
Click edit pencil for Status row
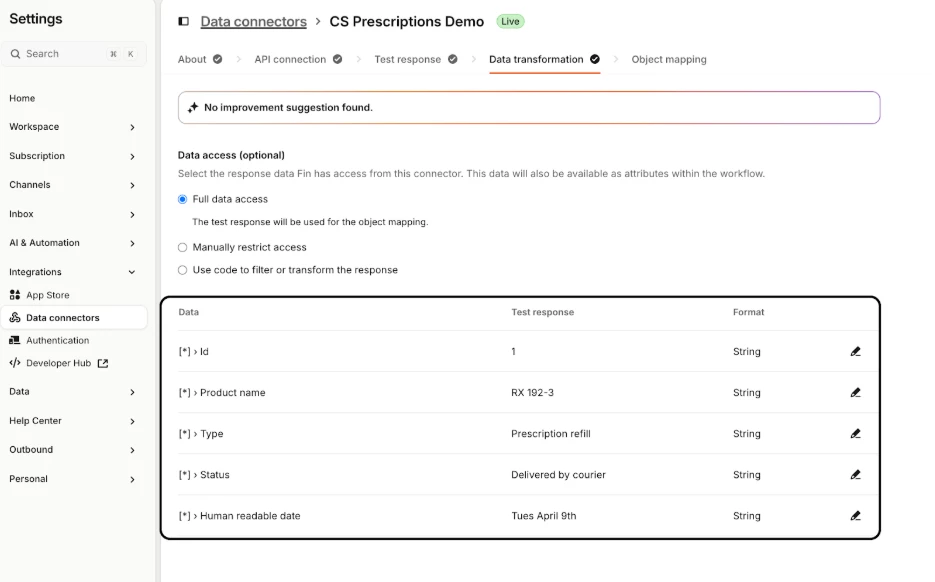pyautogui.click(x=855, y=475)
